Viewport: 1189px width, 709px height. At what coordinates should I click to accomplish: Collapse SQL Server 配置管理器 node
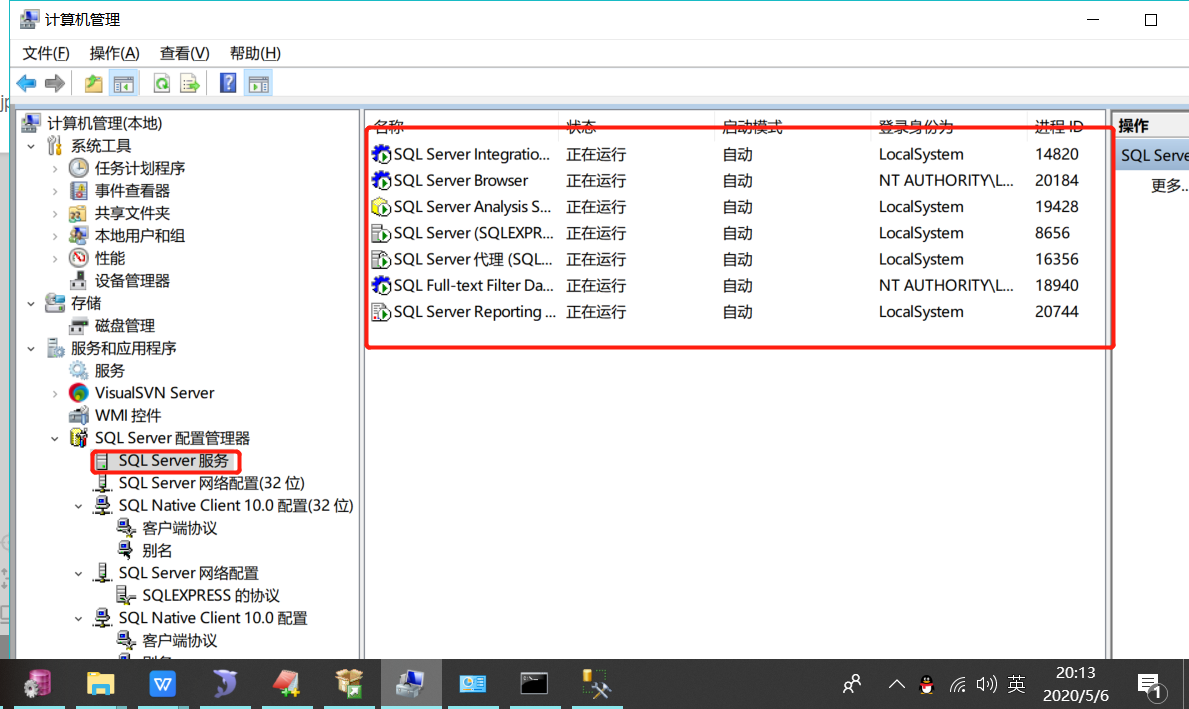coord(55,438)
